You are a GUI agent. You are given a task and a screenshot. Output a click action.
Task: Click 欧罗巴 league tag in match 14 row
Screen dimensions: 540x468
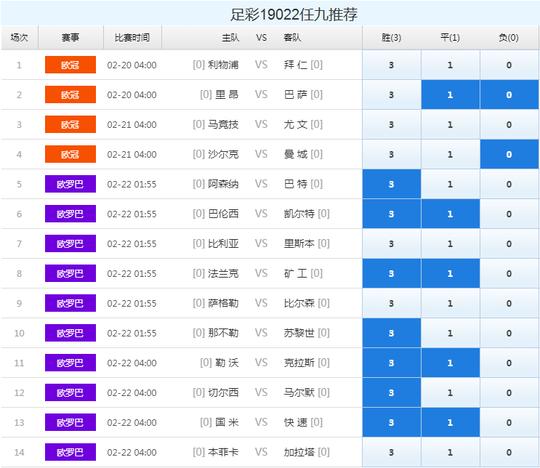pyautogui.click(x=70, y=452)
